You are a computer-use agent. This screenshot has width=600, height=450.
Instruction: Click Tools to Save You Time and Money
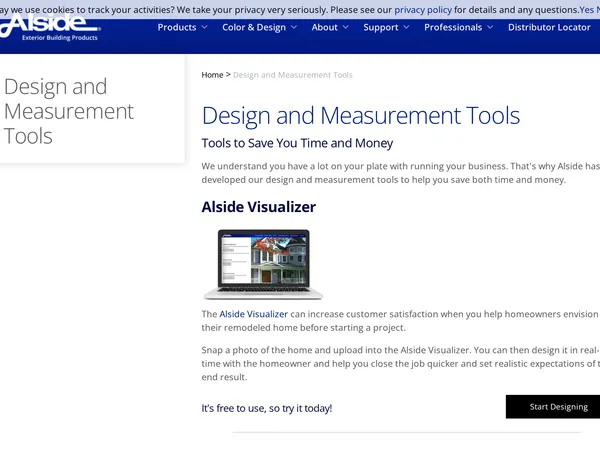(297, 143)
